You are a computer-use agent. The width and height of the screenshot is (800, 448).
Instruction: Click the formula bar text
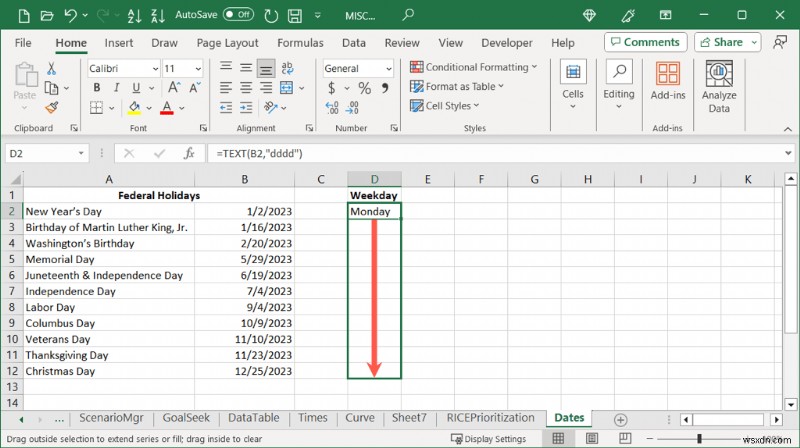(x=259, y=154)
